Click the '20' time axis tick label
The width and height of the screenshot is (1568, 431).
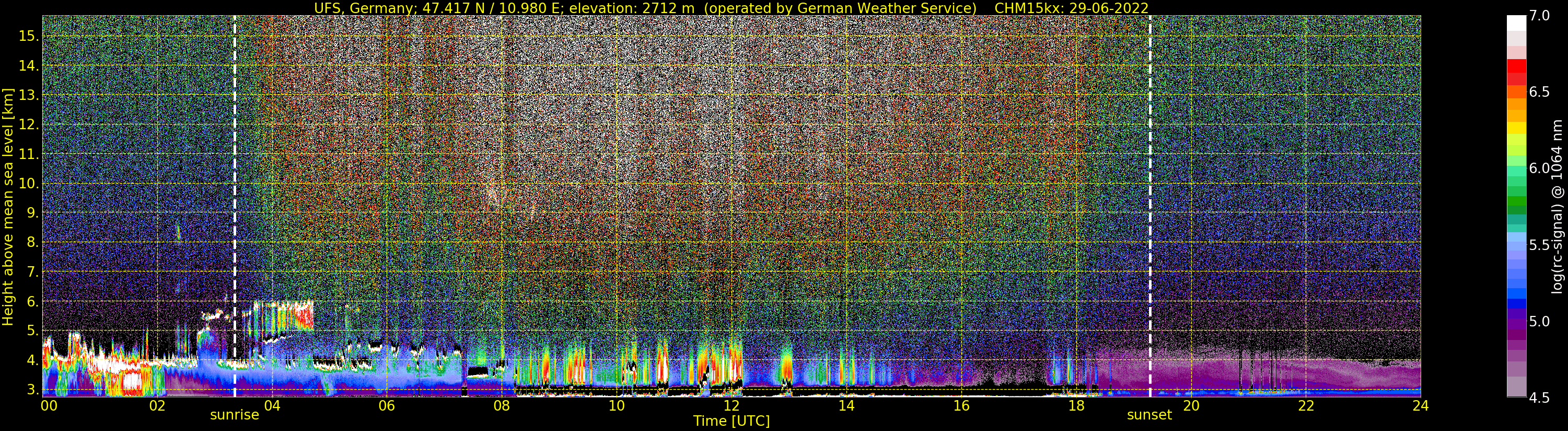(x=1191, y=405)
